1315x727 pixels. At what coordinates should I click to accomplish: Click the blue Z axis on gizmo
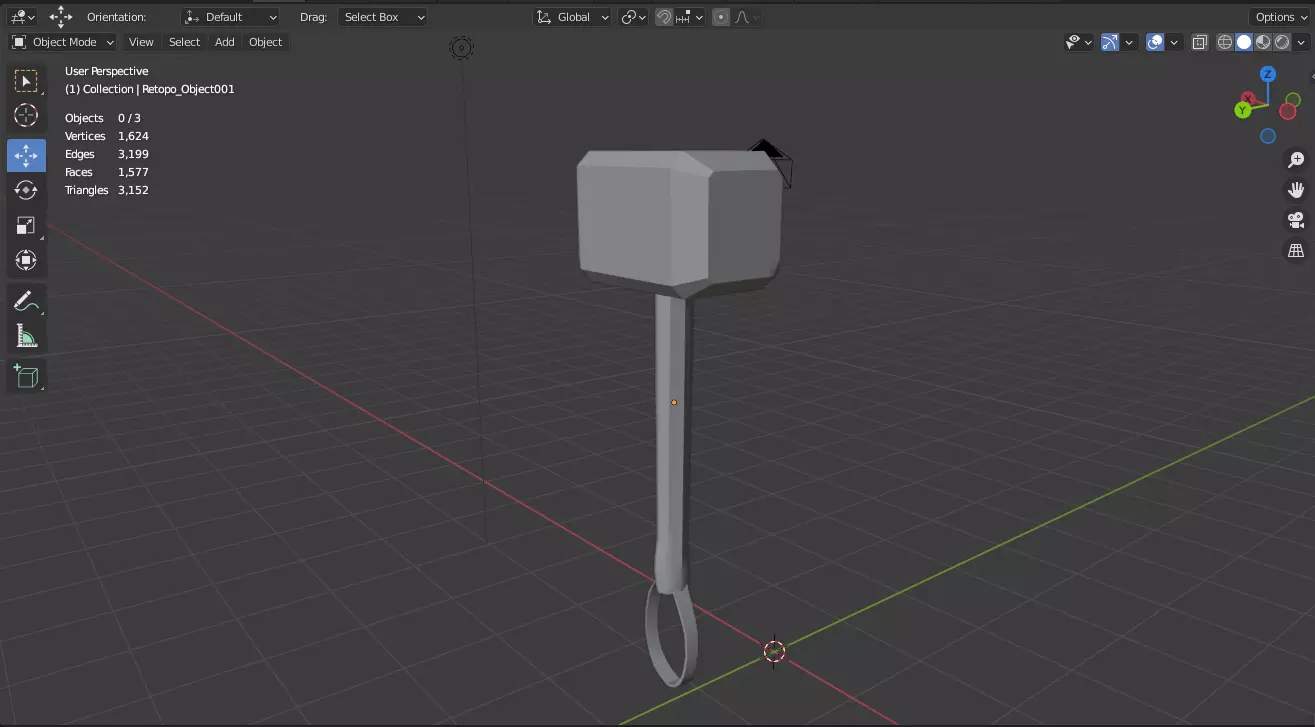(x=1268, y=74)
